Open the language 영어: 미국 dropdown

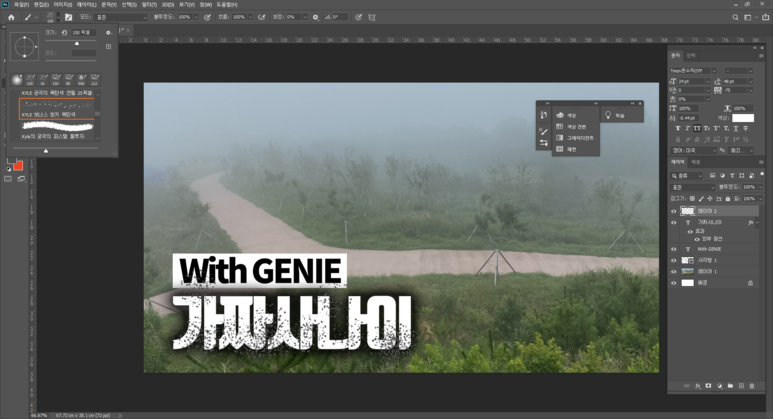coord(693,150)
